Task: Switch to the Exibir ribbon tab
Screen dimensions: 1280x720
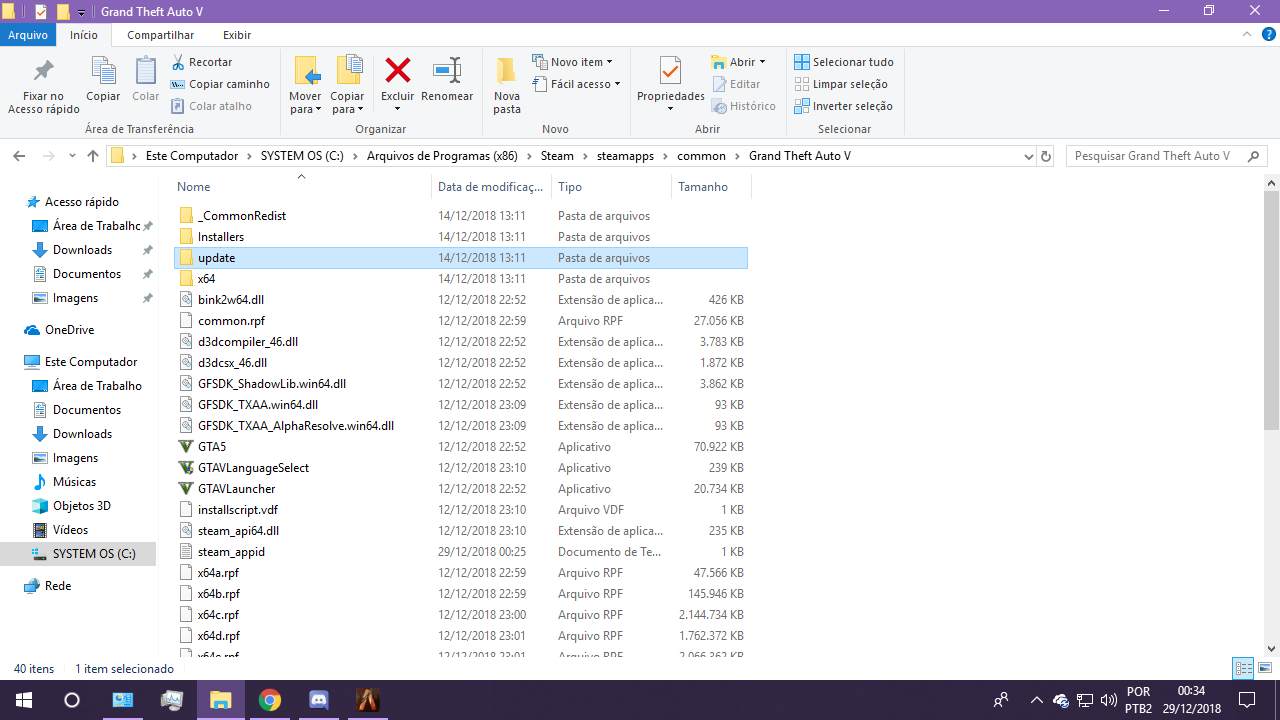Action: (236, 35)
